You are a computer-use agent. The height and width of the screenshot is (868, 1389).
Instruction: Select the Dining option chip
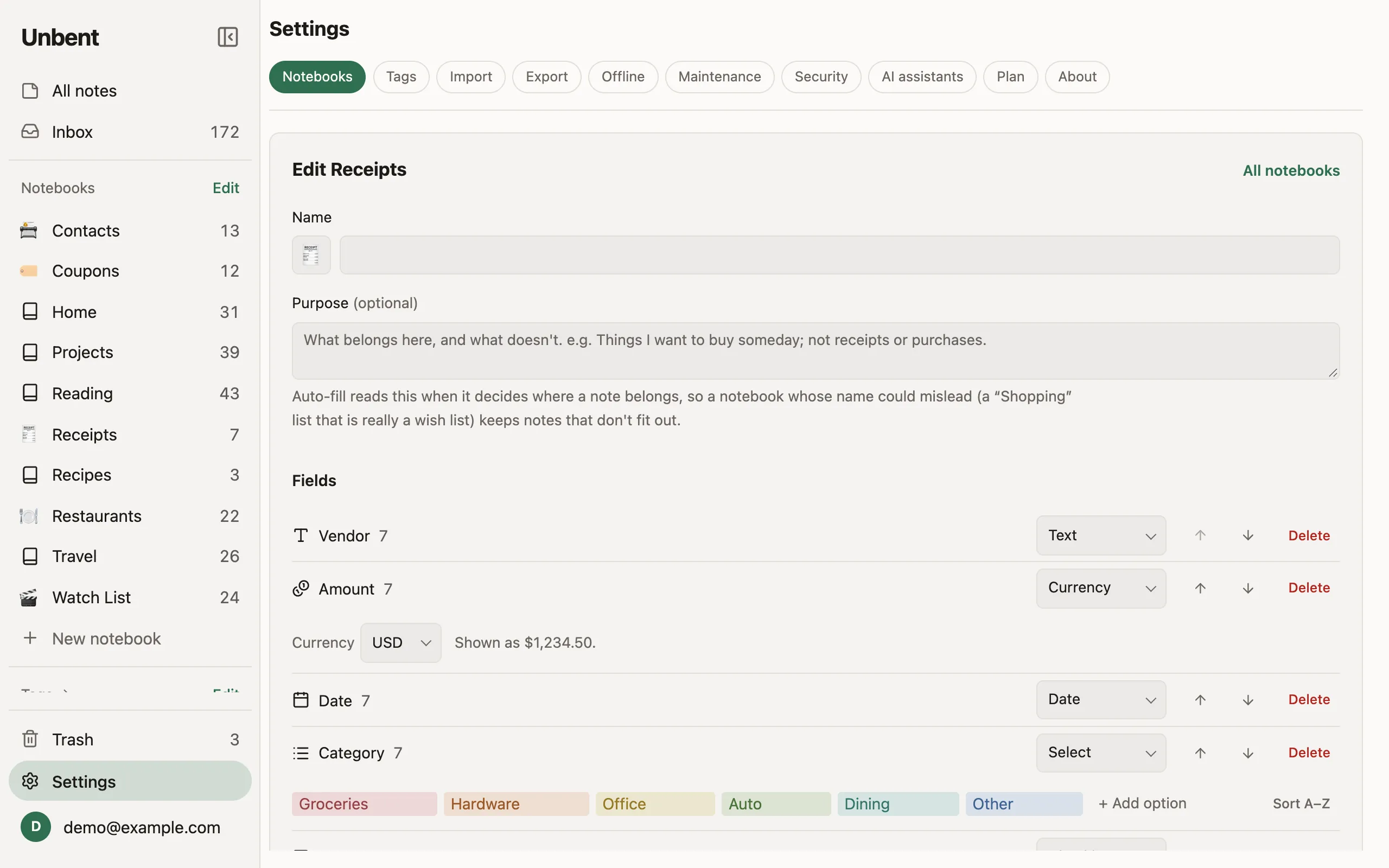click(897, 803)
